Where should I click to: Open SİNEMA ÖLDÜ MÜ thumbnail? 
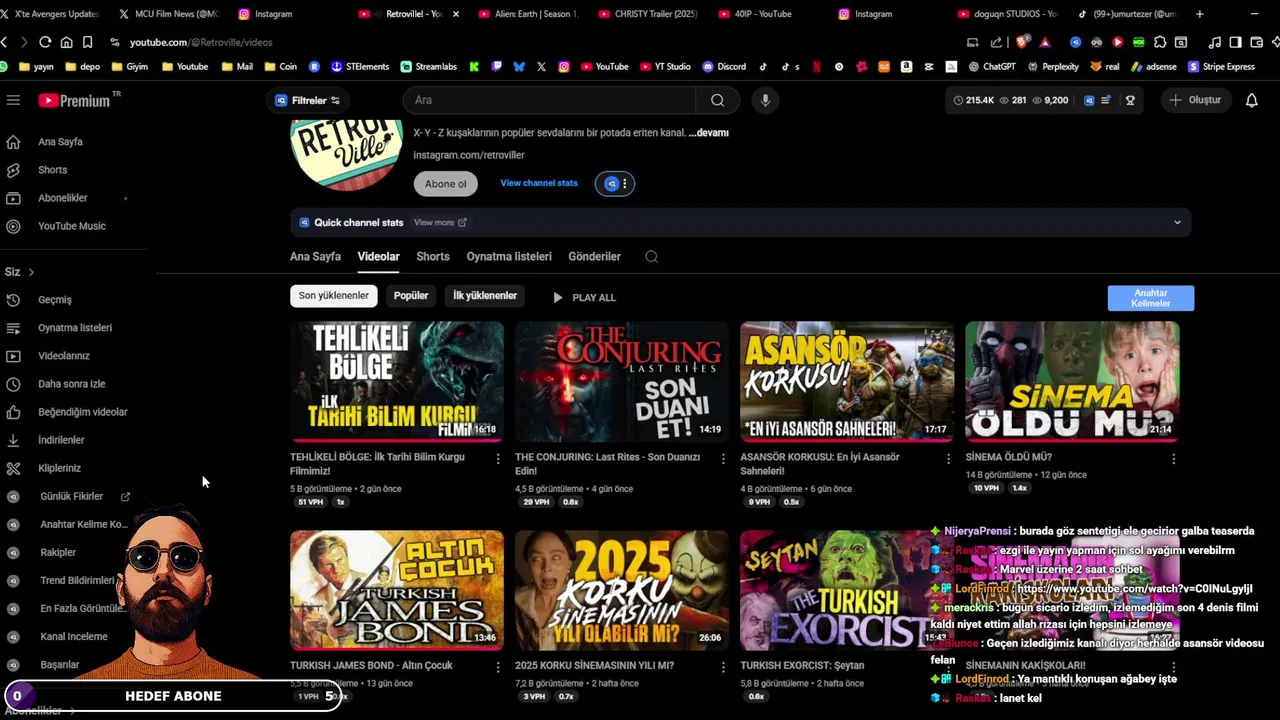[x=1072, y=381]
